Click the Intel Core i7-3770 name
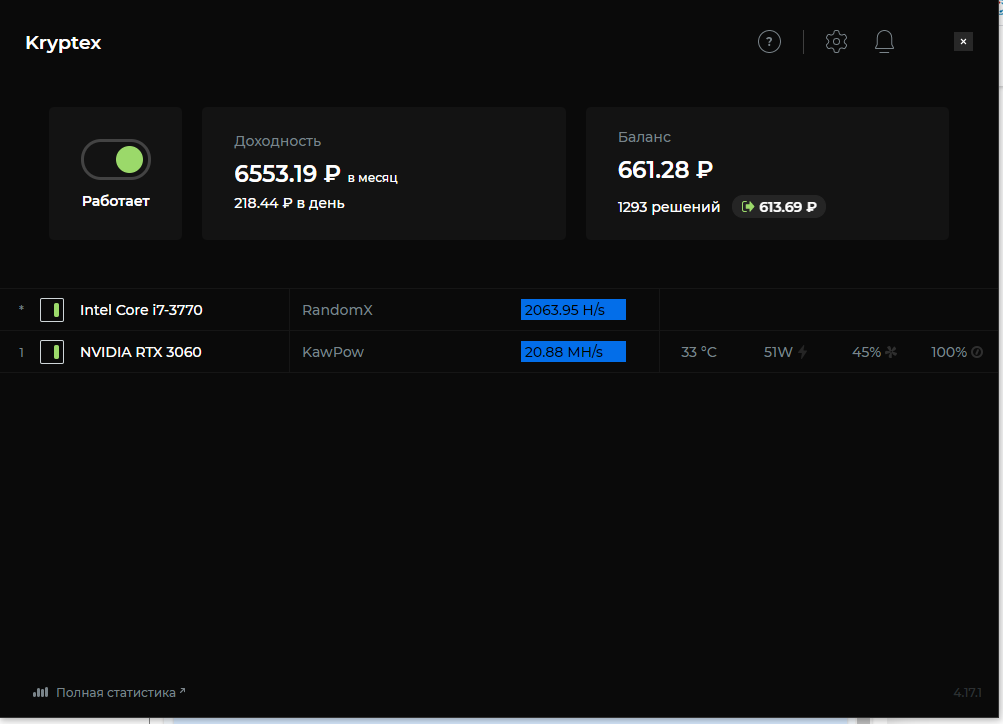1003x724 pixels. pos(141,310)
